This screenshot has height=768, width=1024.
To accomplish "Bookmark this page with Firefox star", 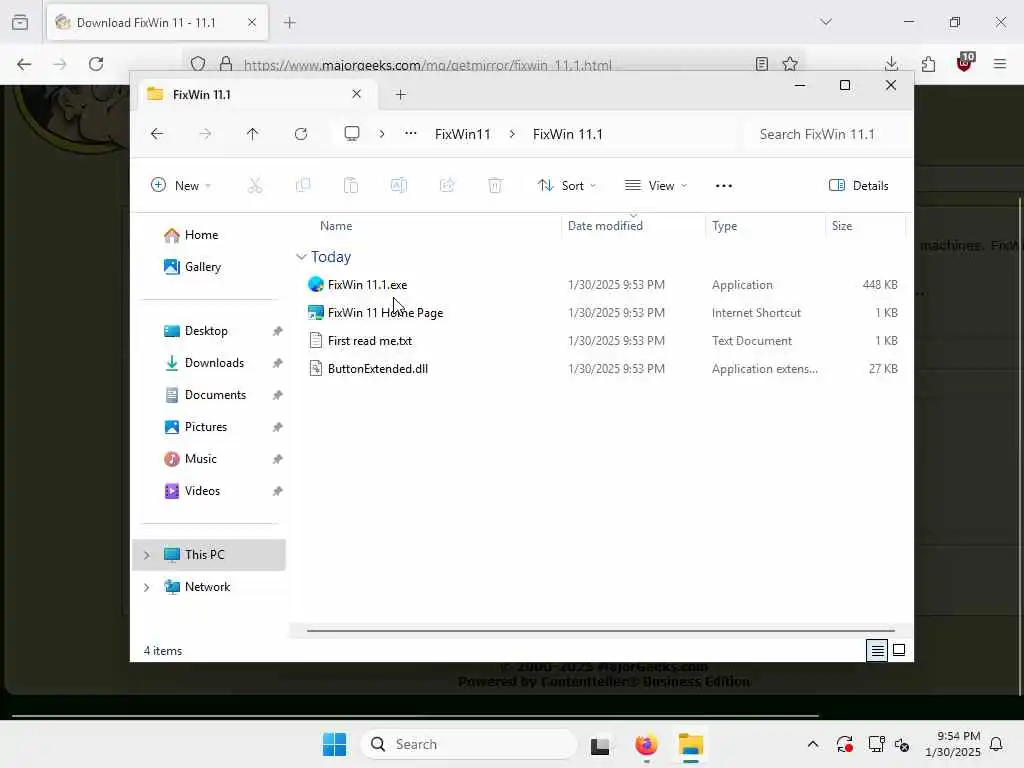I will (x=790, y=64).
